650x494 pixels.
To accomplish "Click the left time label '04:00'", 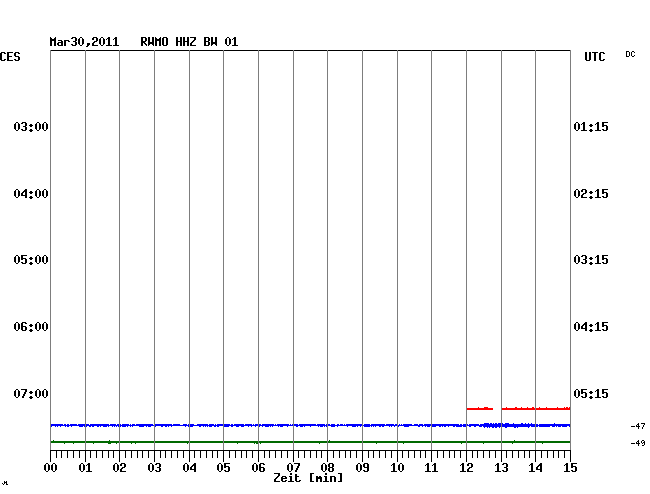I will point(31,194).
